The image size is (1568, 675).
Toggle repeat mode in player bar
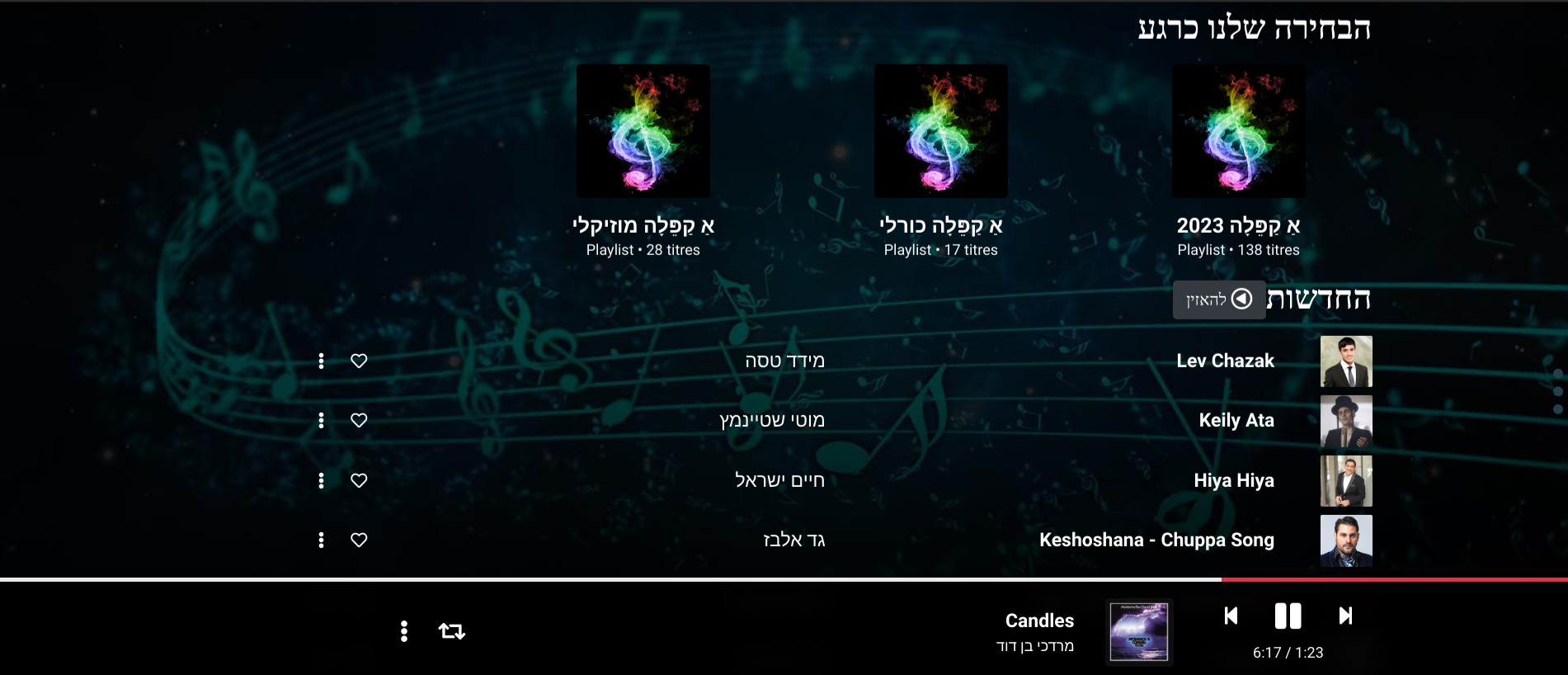click(x=452, y=631)
